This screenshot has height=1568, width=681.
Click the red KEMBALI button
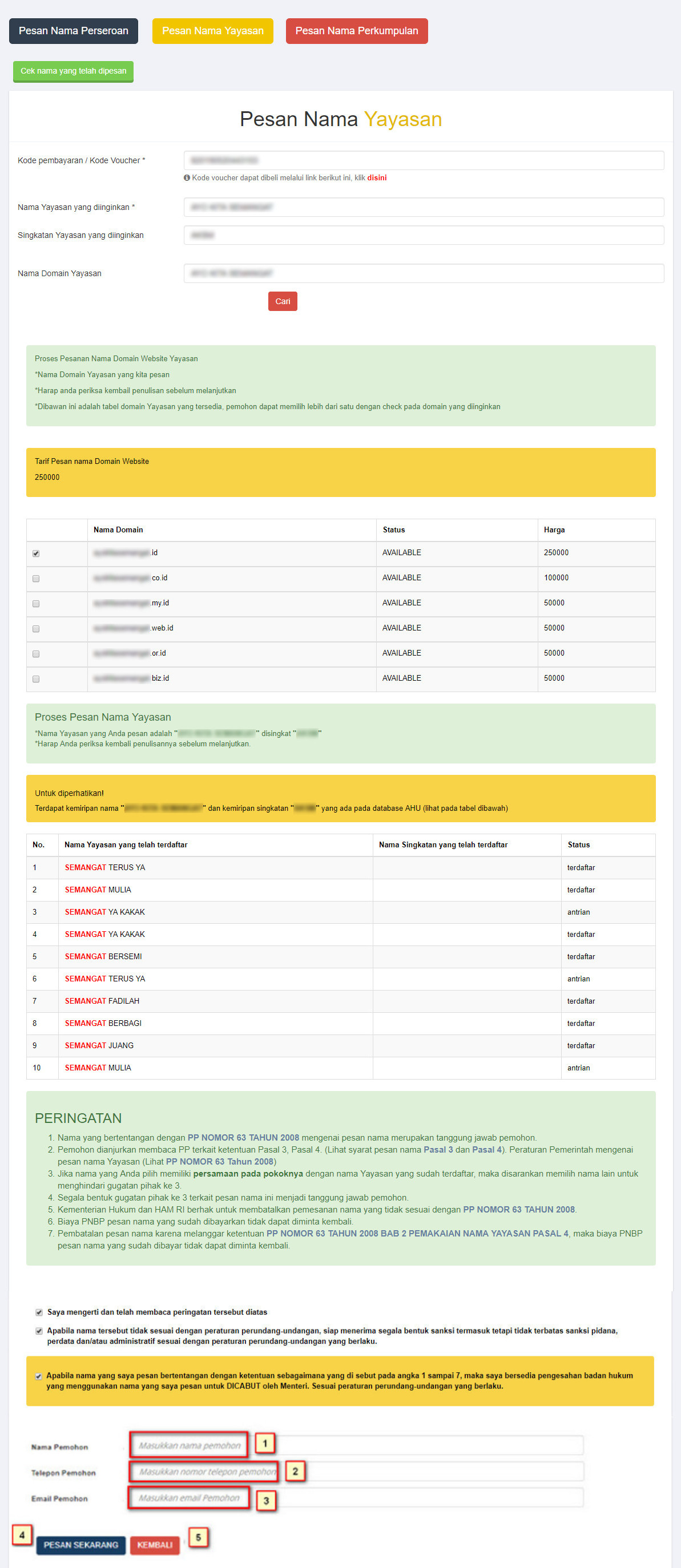155,1544
